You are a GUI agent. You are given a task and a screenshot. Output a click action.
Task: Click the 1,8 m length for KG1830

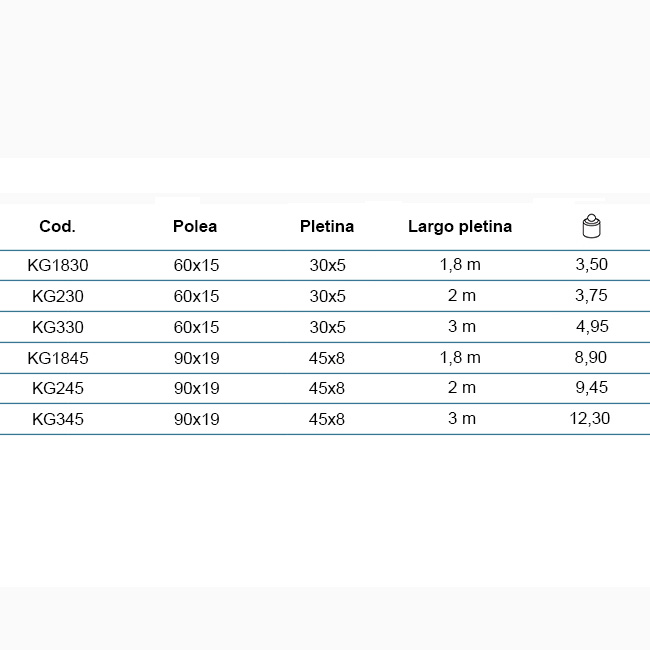point(460,264)
